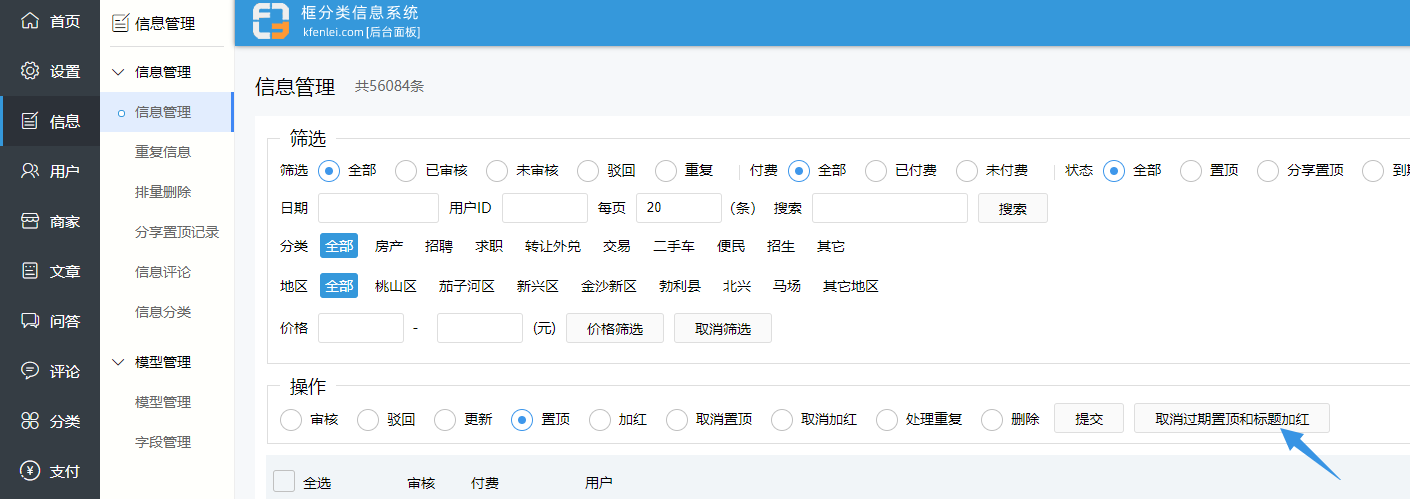Click the Home (首页) icon in sidebar
1410x499 pixels.
pos(30,21)
